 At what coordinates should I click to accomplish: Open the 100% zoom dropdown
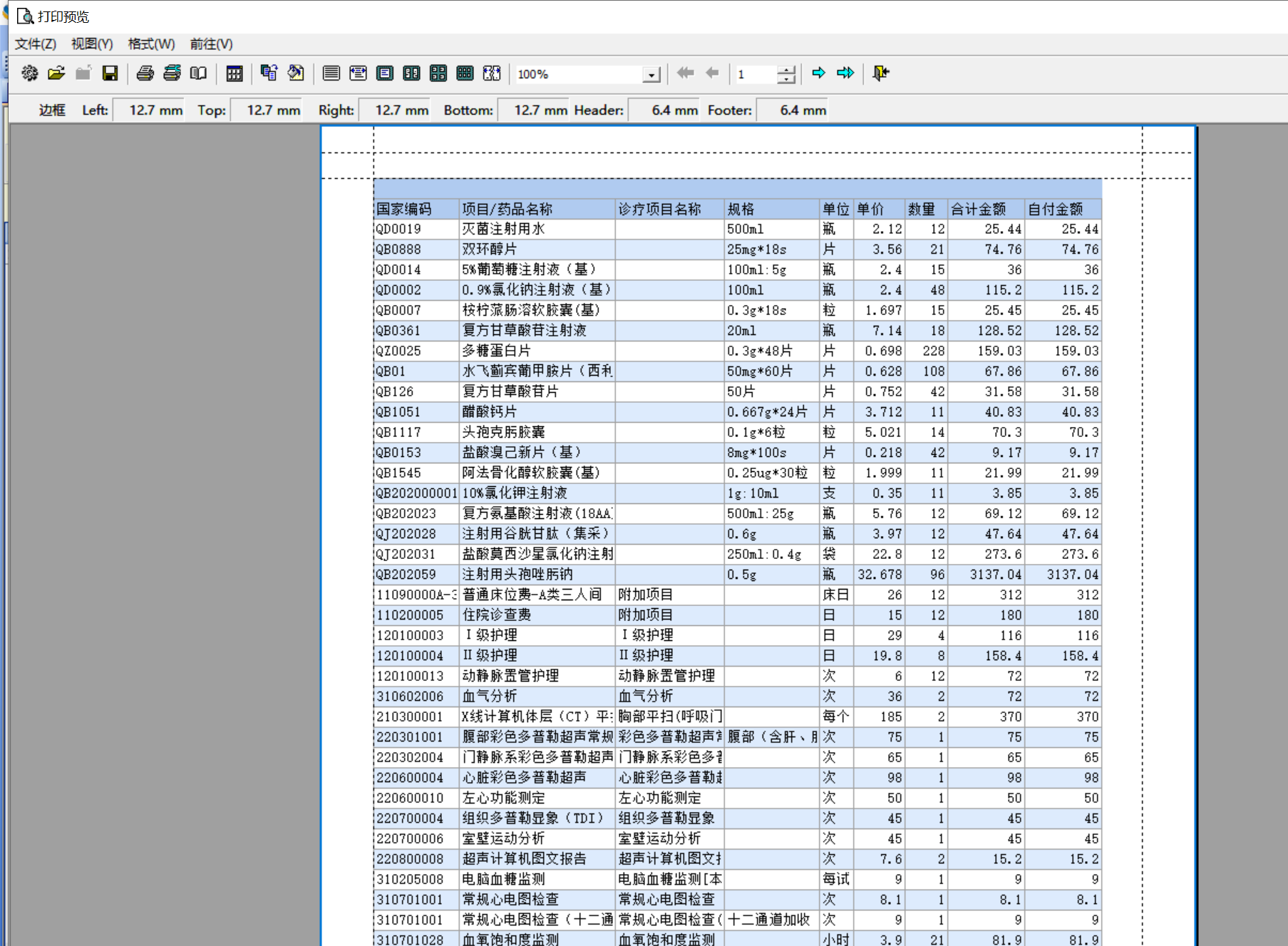coord(651,75)
